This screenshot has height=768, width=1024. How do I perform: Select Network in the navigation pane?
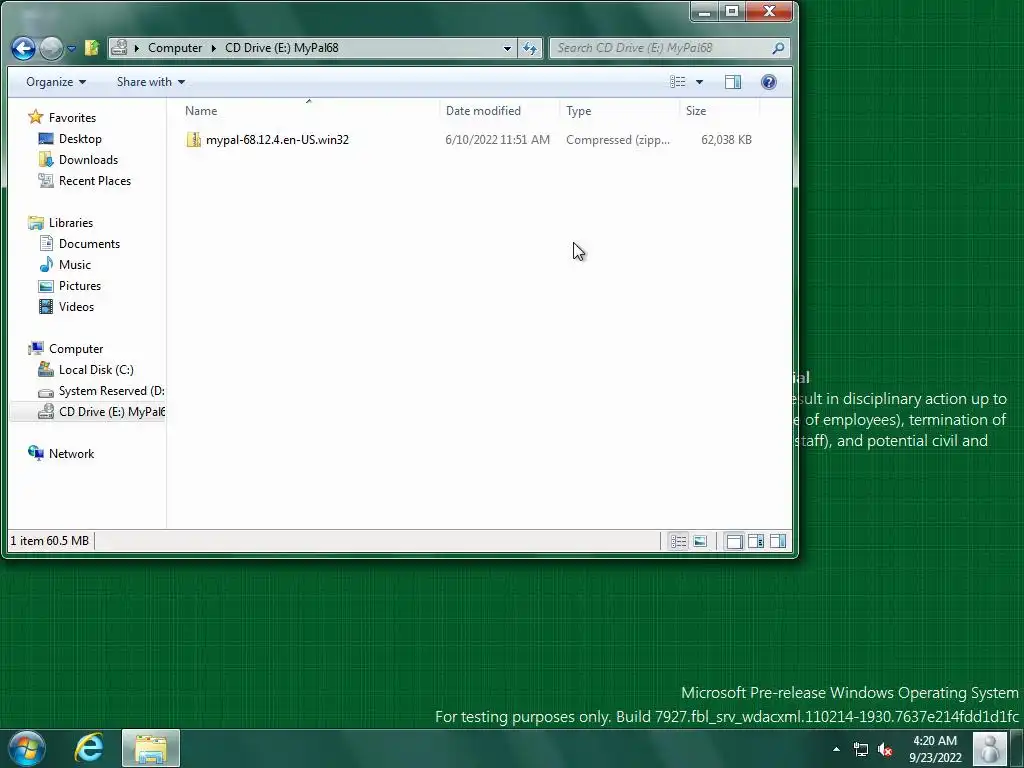point(71,454)
